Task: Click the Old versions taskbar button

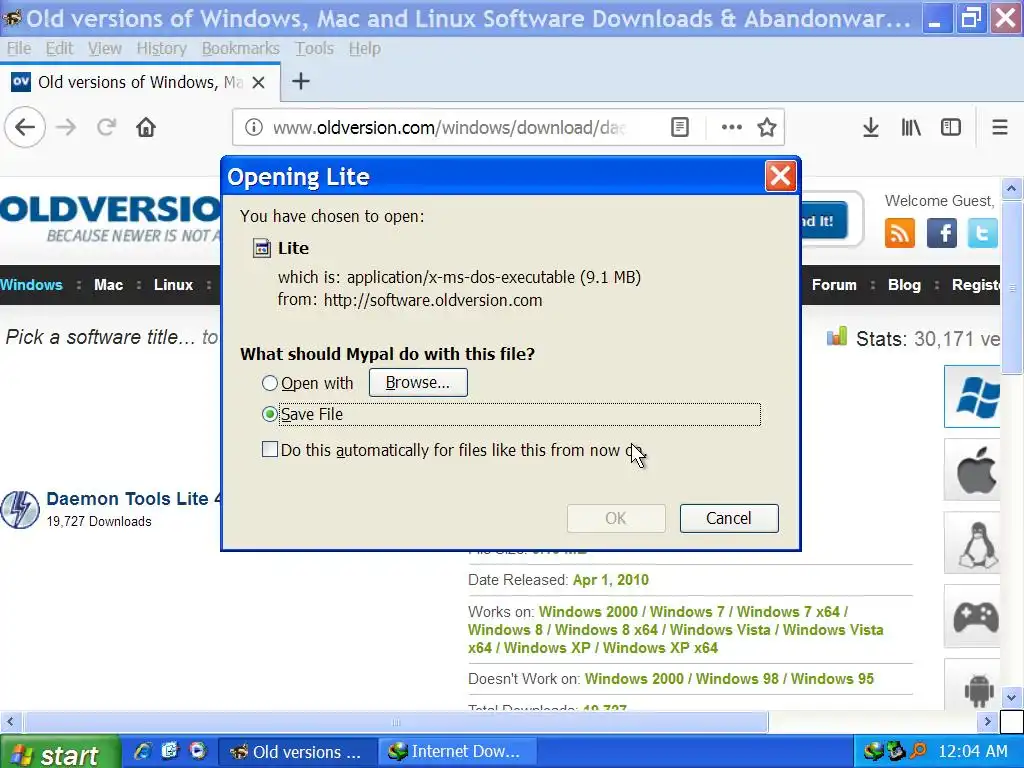Action: (298, 752)
